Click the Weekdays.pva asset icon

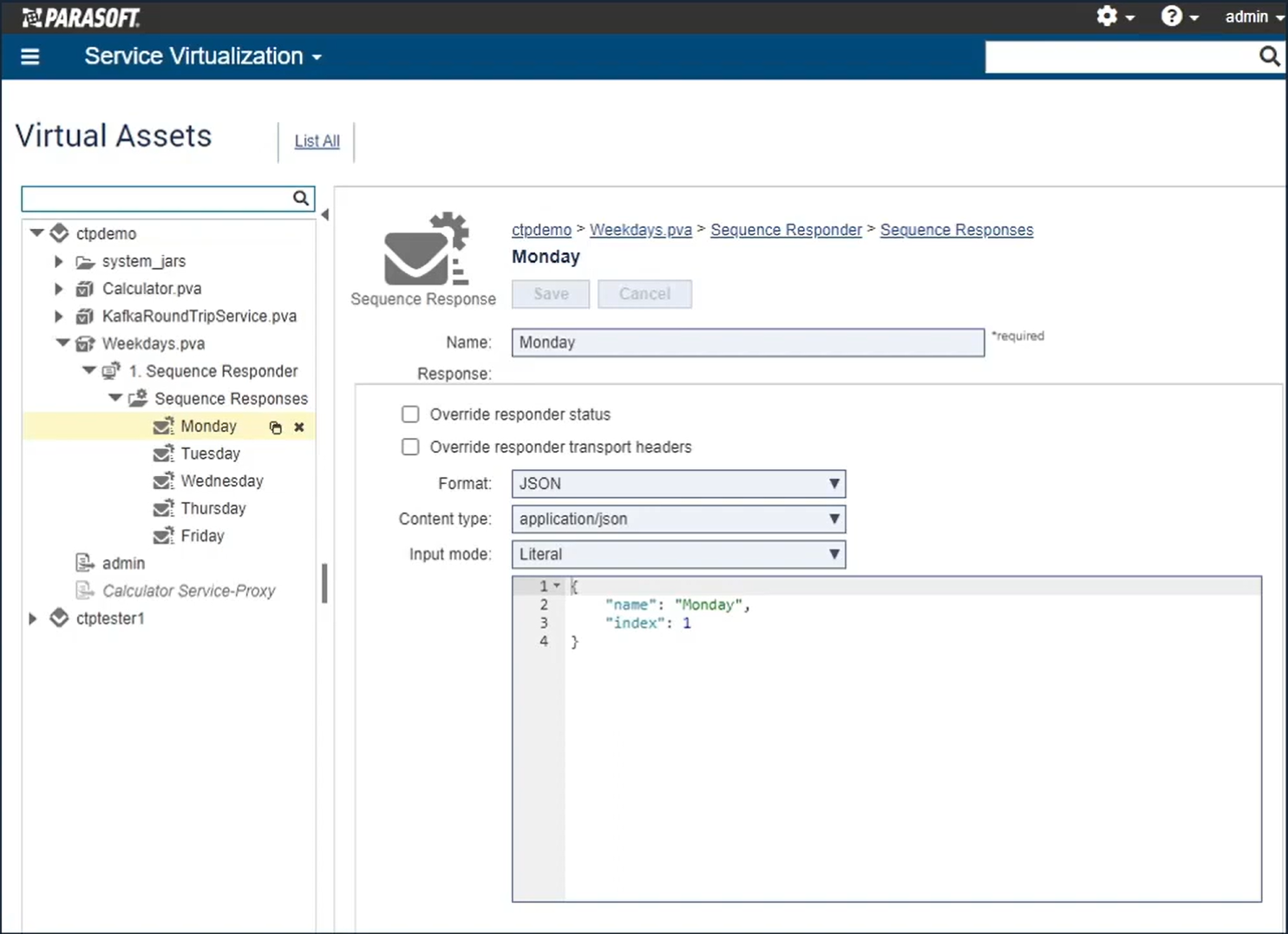85,343
